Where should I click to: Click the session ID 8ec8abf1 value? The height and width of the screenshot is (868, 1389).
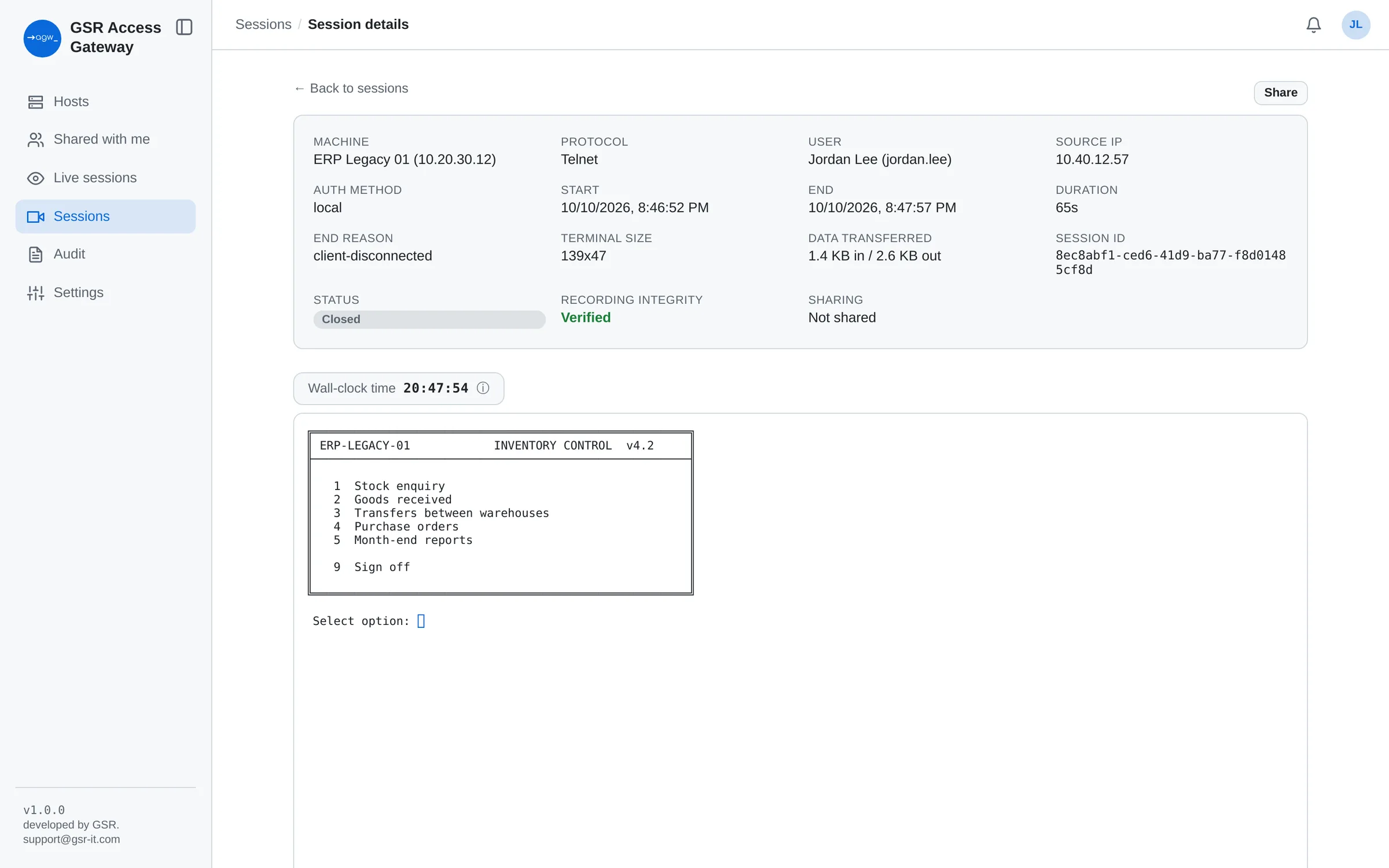(1170, 263)
